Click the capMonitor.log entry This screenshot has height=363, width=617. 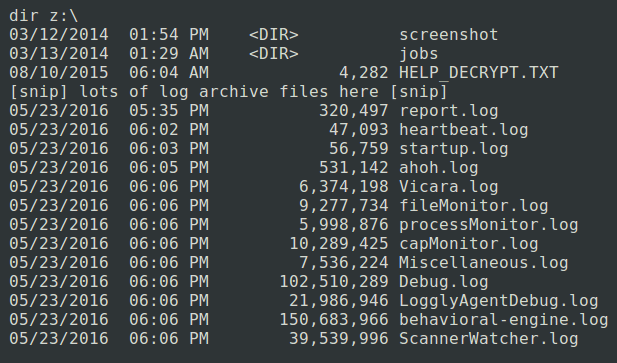pos(469,243)
